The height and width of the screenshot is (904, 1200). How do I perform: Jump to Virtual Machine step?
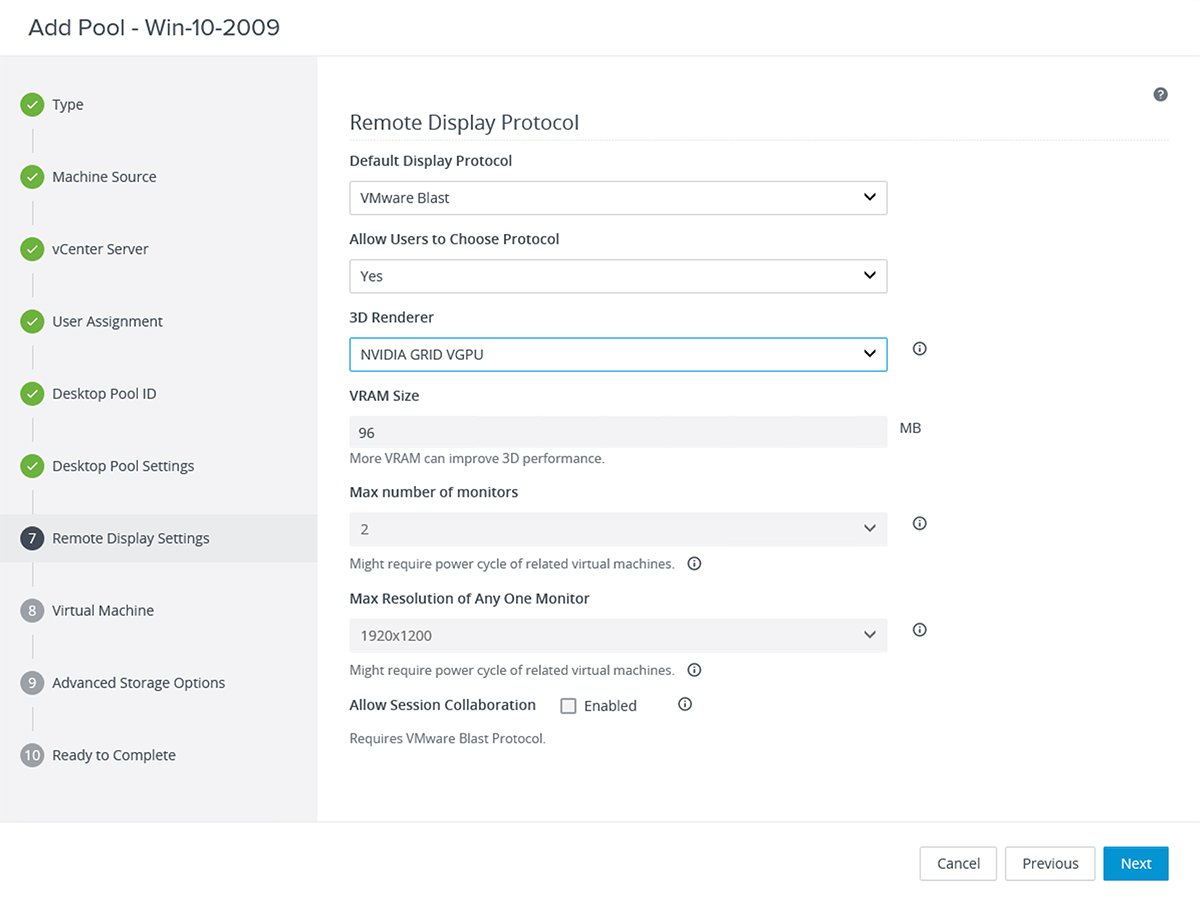pyautogui.click(x=102, y=610)
